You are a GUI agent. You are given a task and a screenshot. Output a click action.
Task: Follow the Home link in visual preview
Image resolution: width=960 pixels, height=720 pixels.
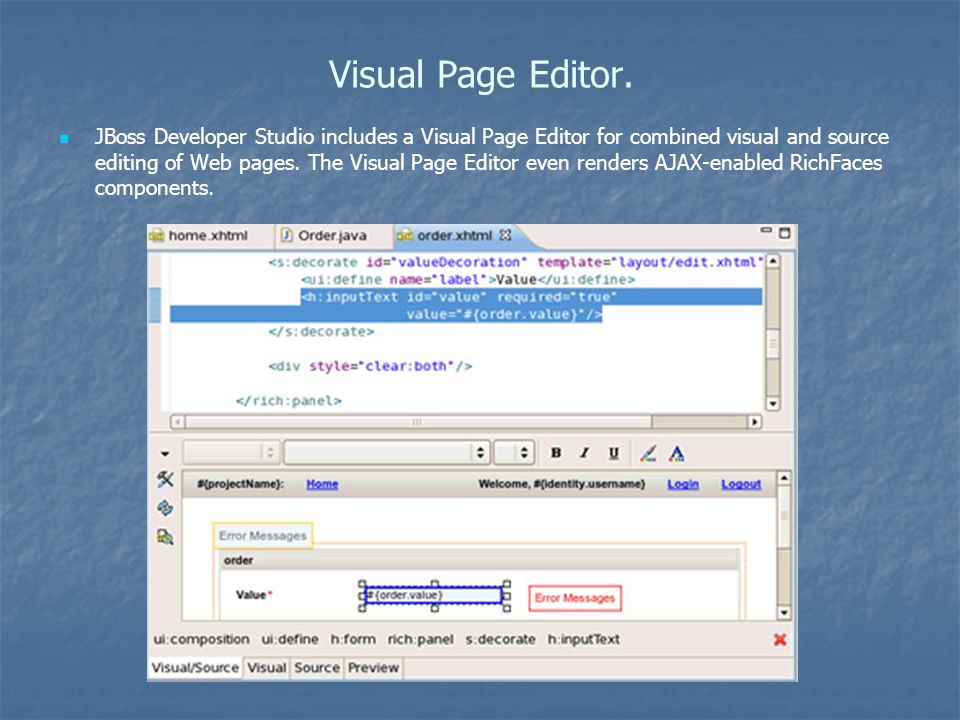[322, 484]
